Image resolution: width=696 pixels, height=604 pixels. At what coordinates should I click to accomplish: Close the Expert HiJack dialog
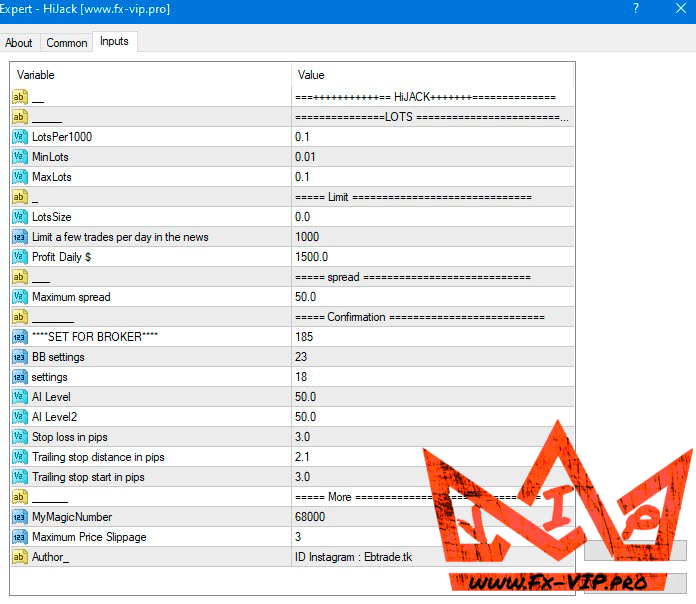click(x=680, y=9)
